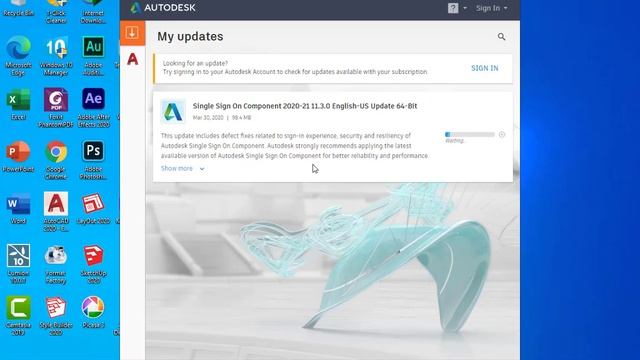640x360 pixels.
Task: Click the update download progress bar
Action: point(469,134)
